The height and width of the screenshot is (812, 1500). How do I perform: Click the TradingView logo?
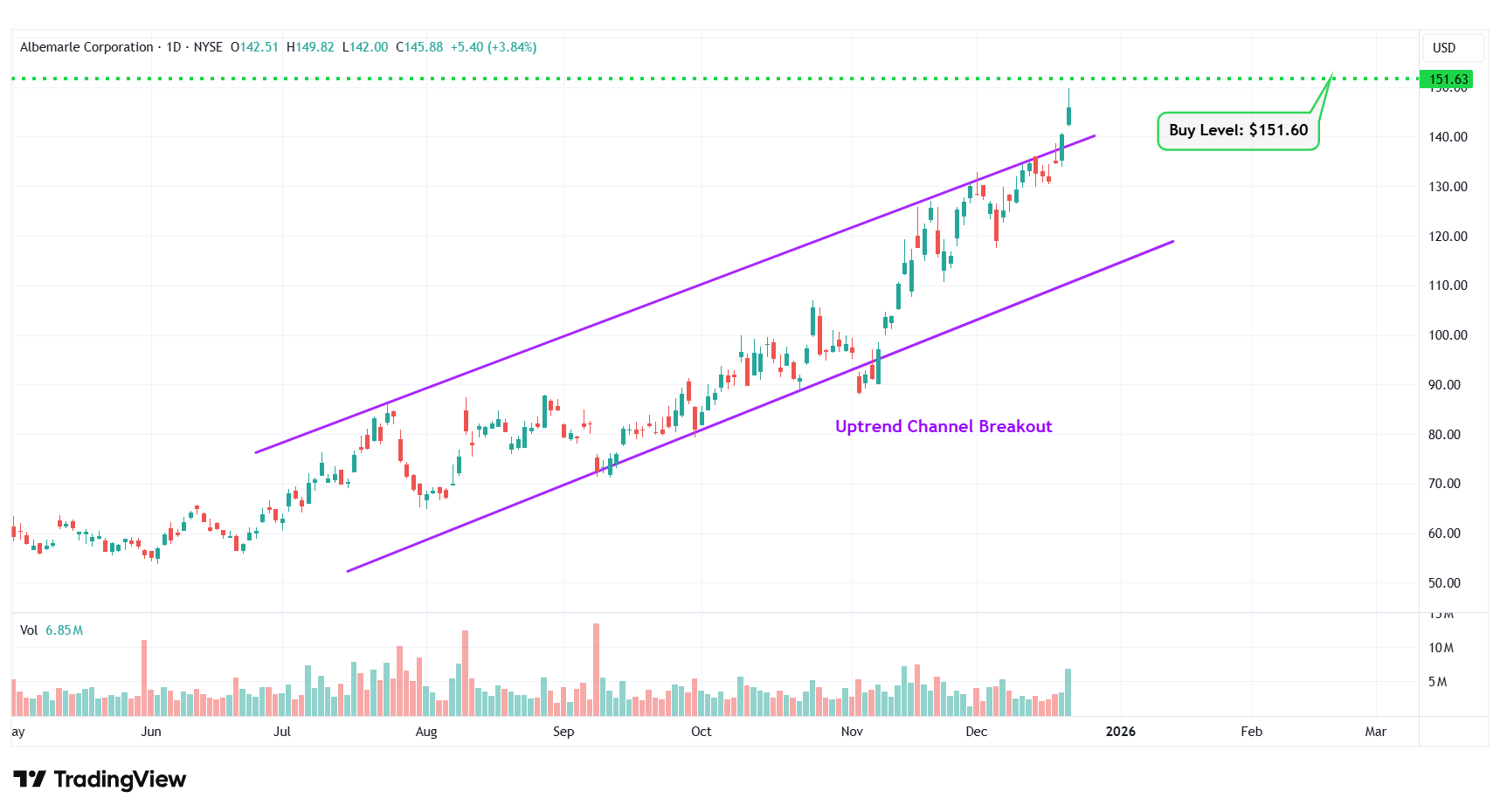(x=100, y=779)
